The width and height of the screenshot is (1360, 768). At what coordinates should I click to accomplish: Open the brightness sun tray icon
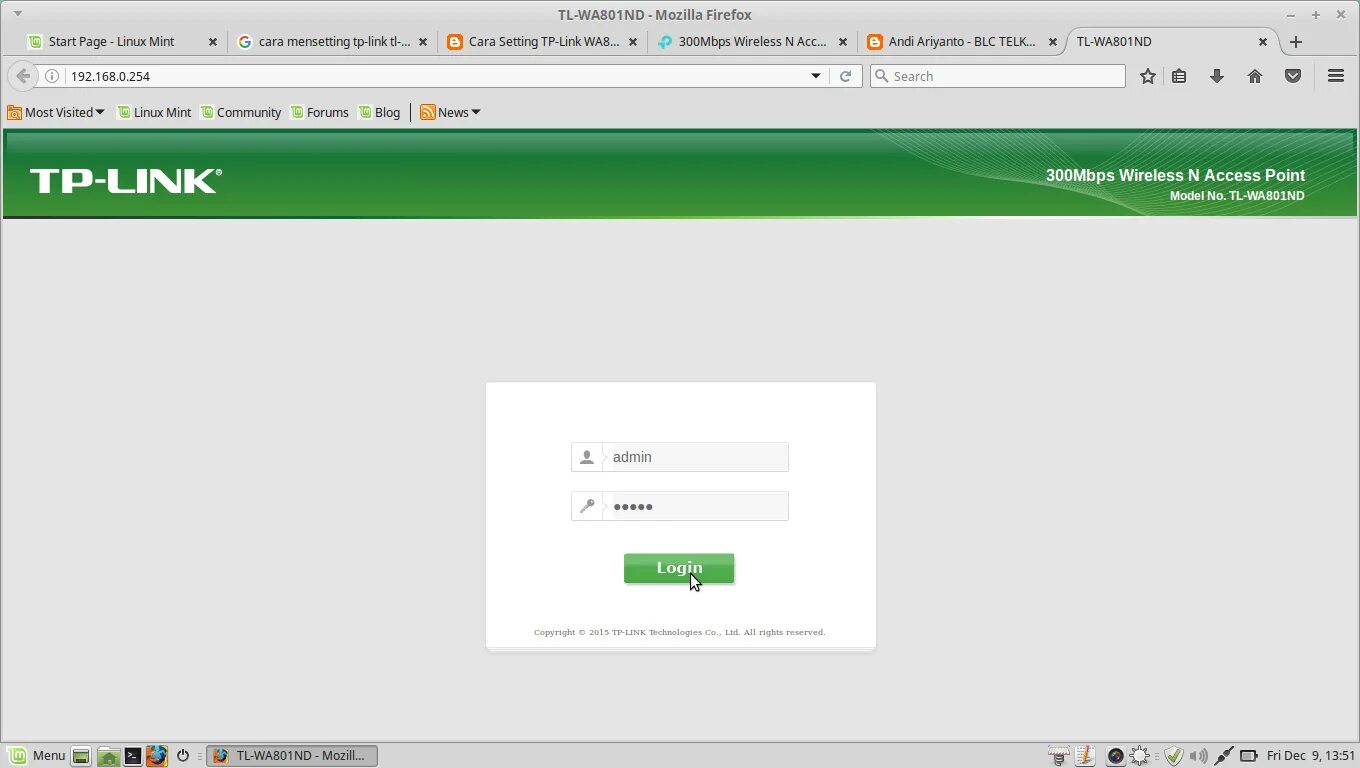(1142, 756)
